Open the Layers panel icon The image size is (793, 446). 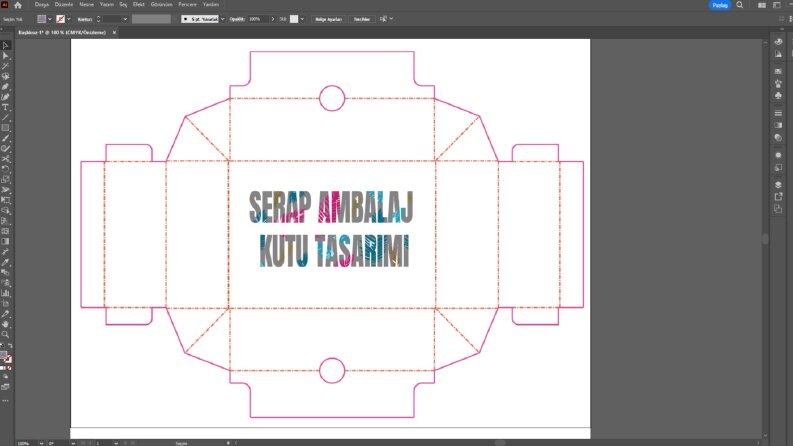pos(778,185)
